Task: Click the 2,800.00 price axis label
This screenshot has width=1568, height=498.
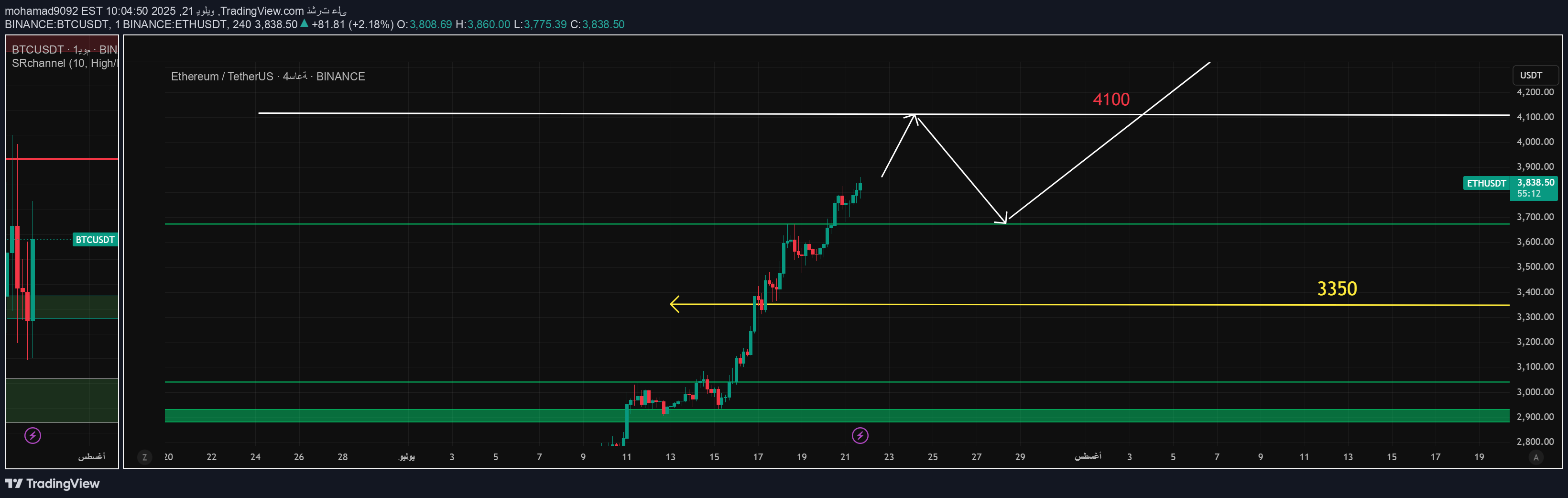Action: tap(1535, 442)
